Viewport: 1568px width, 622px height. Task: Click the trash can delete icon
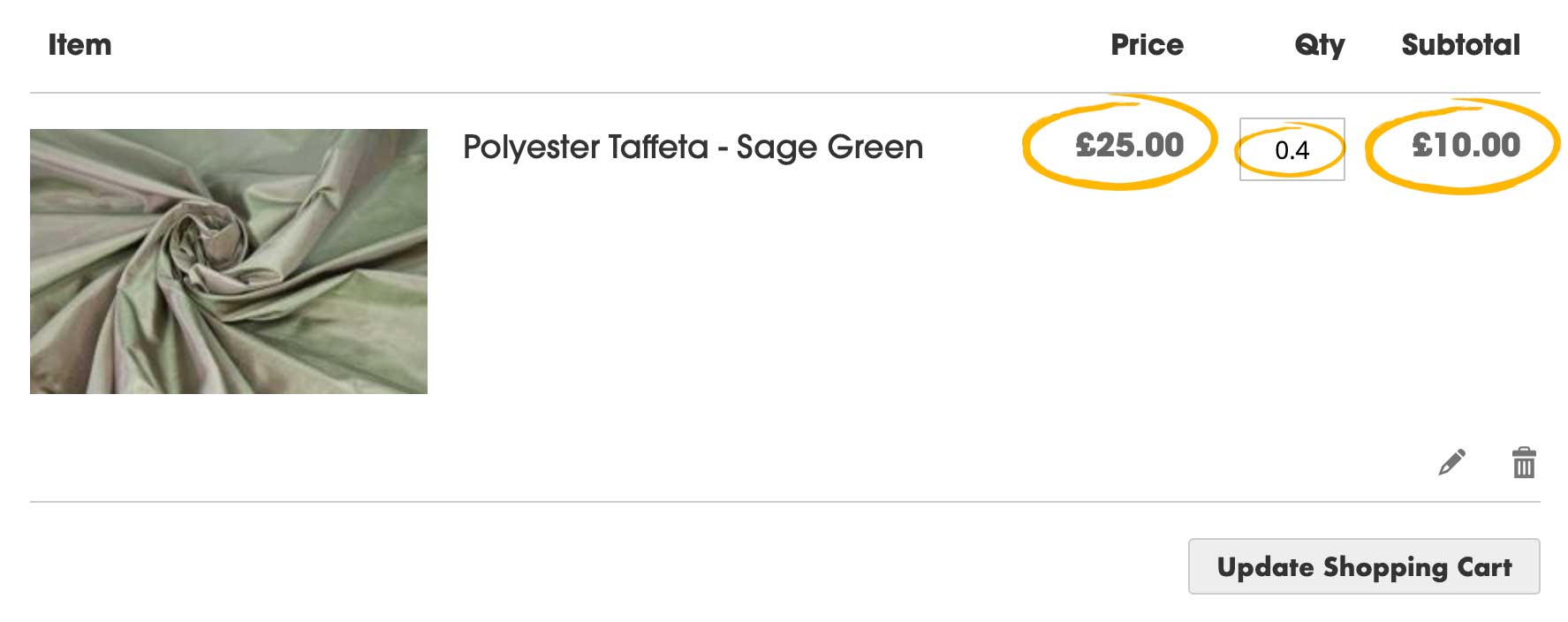click(x=1524, y=462)
